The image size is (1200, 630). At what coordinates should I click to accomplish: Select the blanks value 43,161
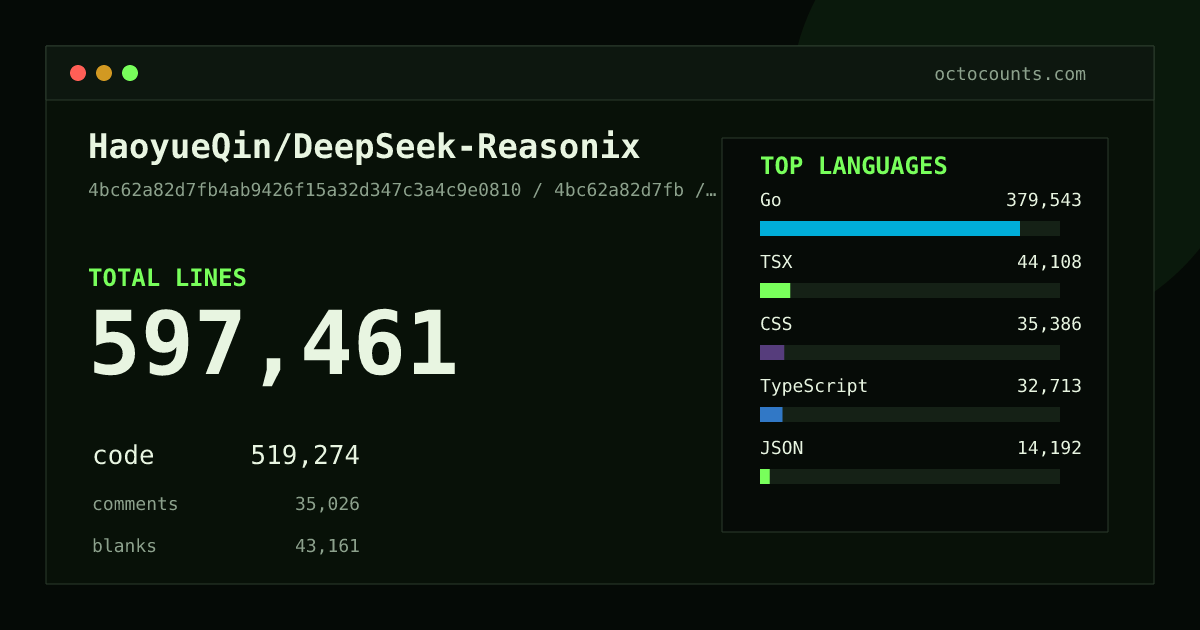coord(327,546)
